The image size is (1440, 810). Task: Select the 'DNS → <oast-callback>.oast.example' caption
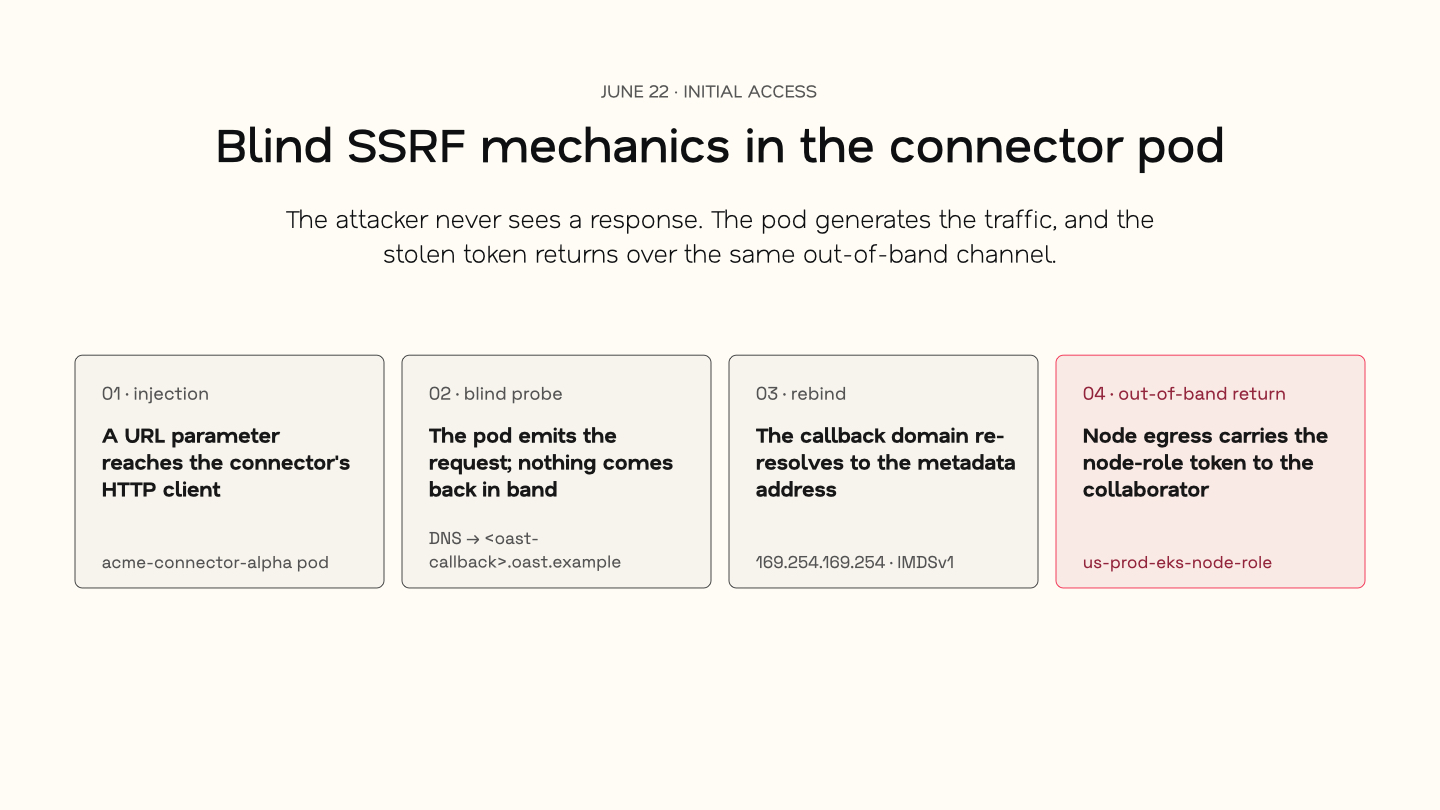point(525,550)
